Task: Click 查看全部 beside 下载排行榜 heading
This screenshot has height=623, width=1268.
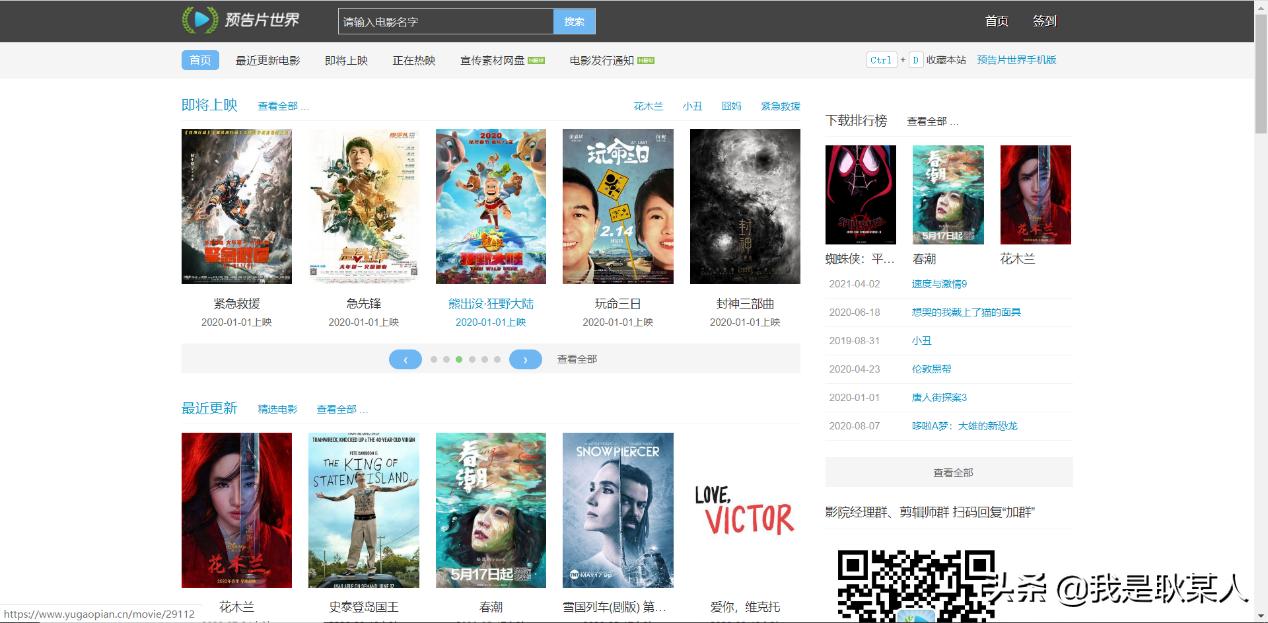Action: [x=932, y=121]
